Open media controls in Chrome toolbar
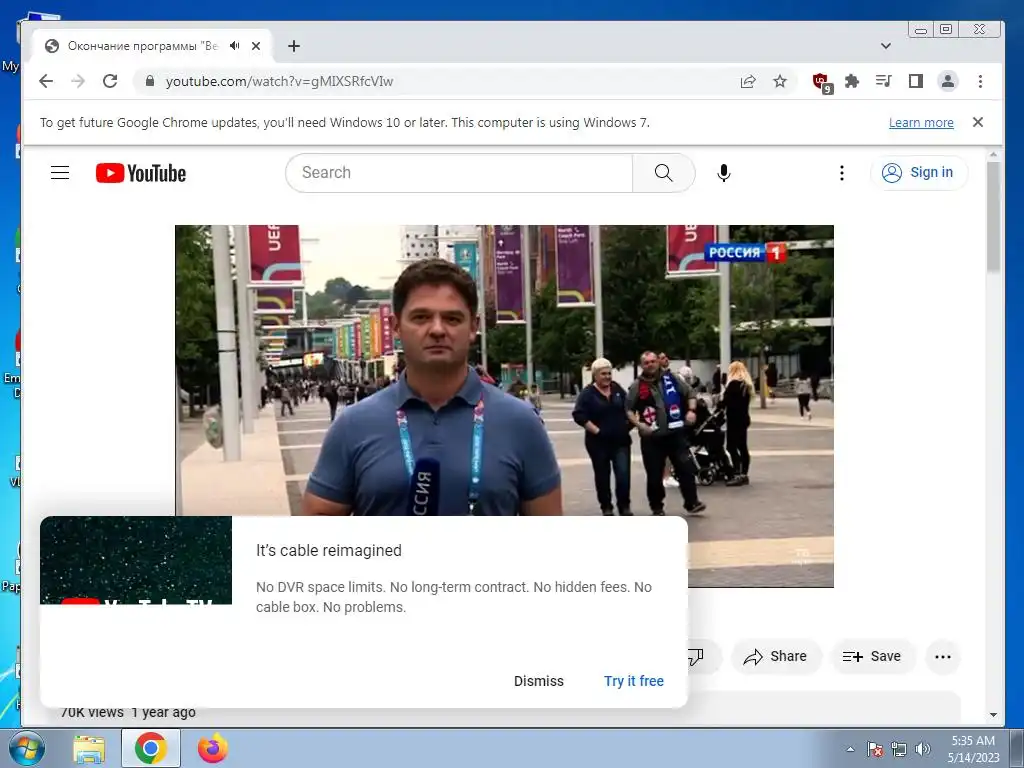Viewport: 1024px width, 768px height. pos(884,81)
